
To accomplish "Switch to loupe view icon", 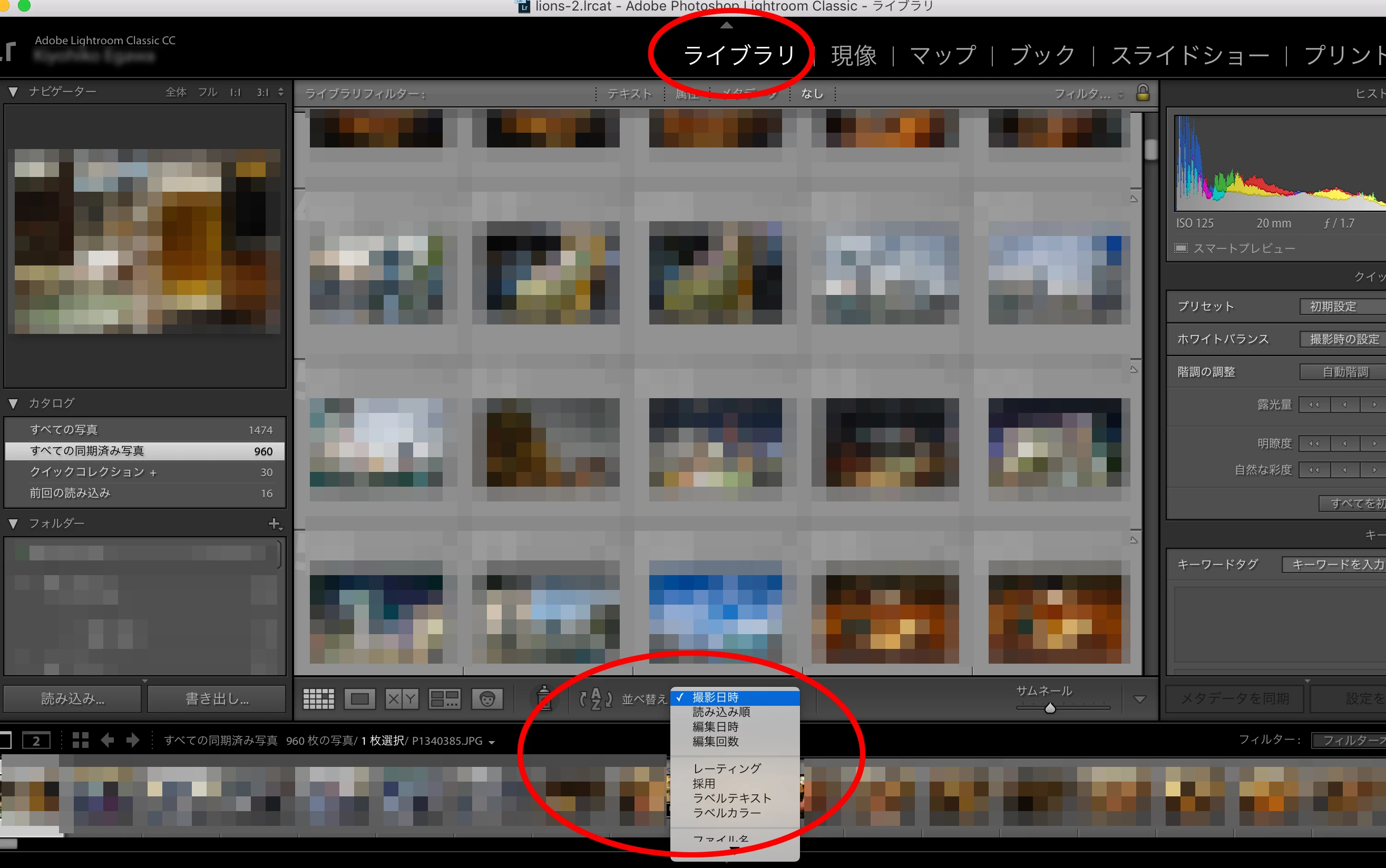I will (359, 698).
